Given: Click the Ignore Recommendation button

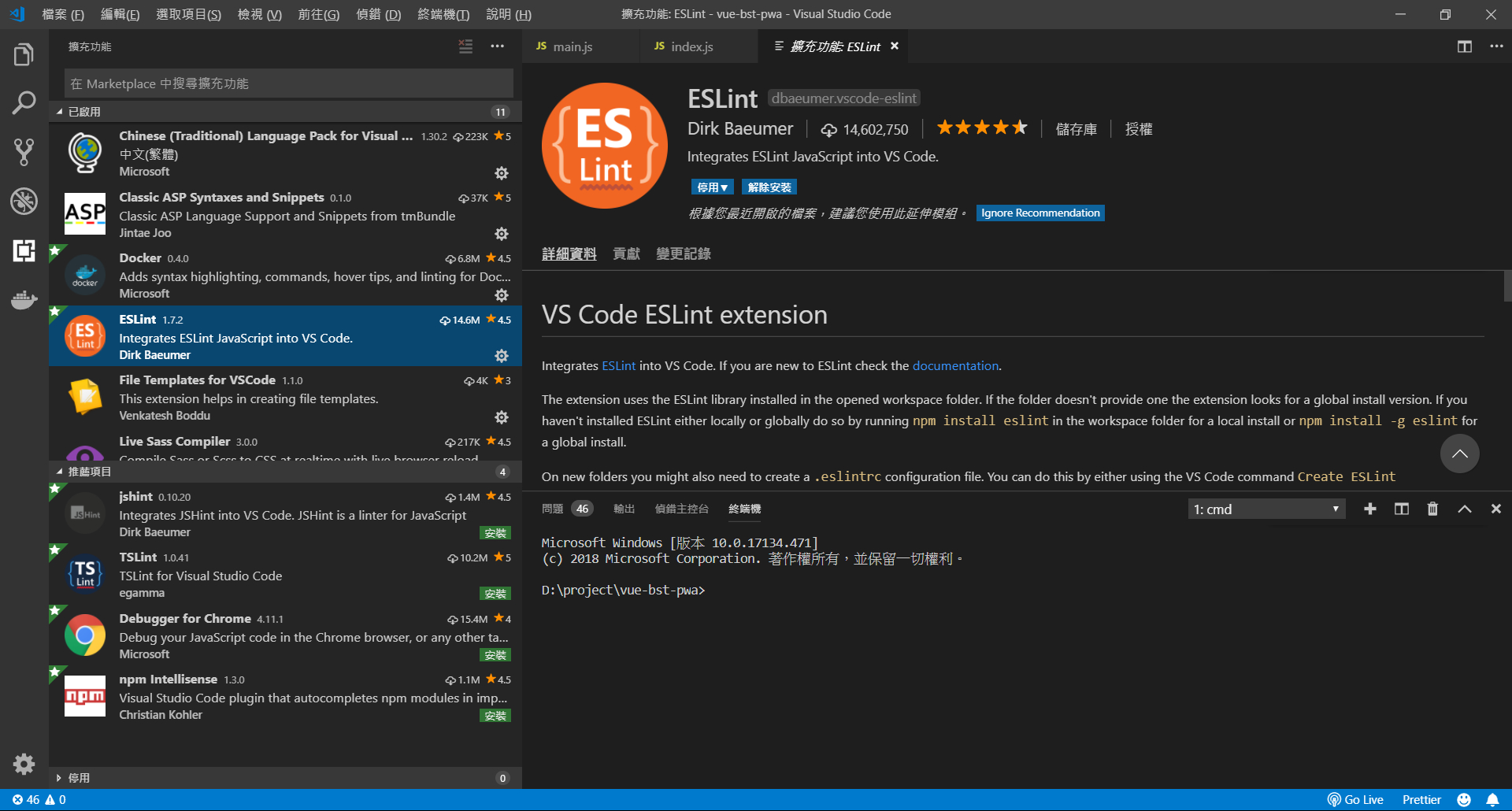Looking at the screenshot, I should (1039, 213).
